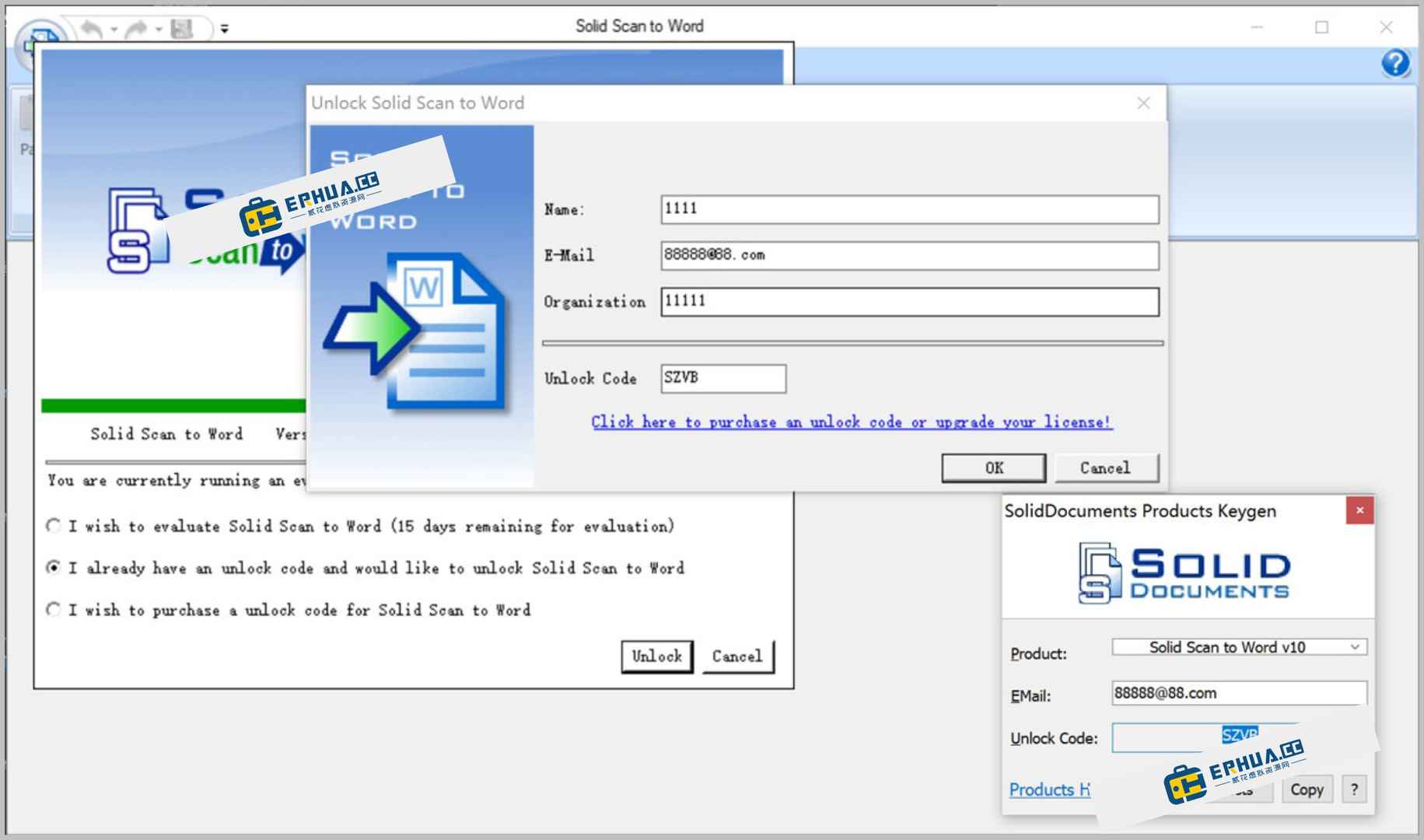Expand the undo history dropdown arrow
This screenshot has width=1424, height=840.
114,30
